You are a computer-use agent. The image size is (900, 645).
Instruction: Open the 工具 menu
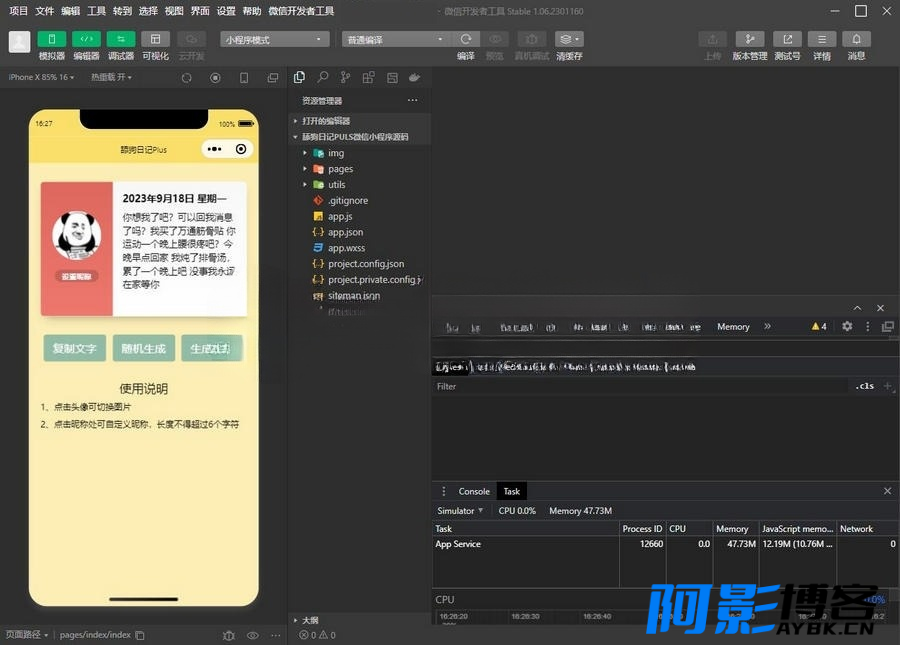tap(96, 11)
